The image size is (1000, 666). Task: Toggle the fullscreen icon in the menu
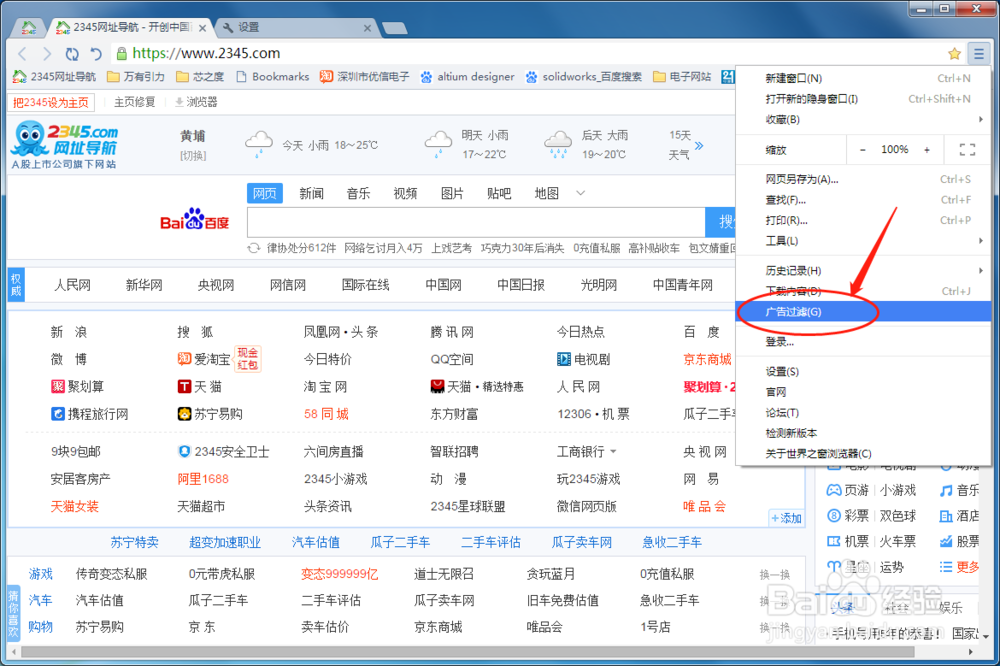(x=967, y=150)
